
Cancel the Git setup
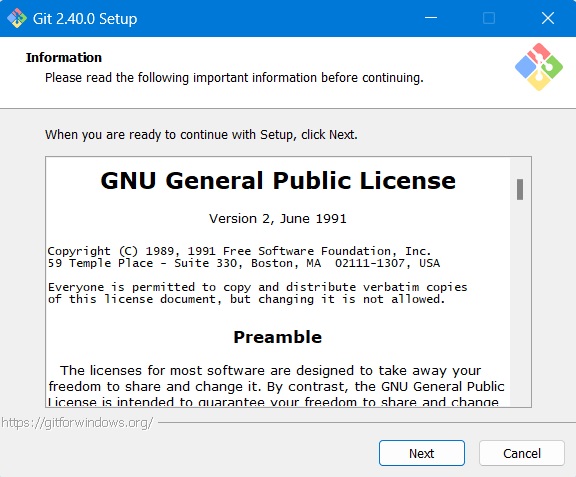click(x=522, y=453)
